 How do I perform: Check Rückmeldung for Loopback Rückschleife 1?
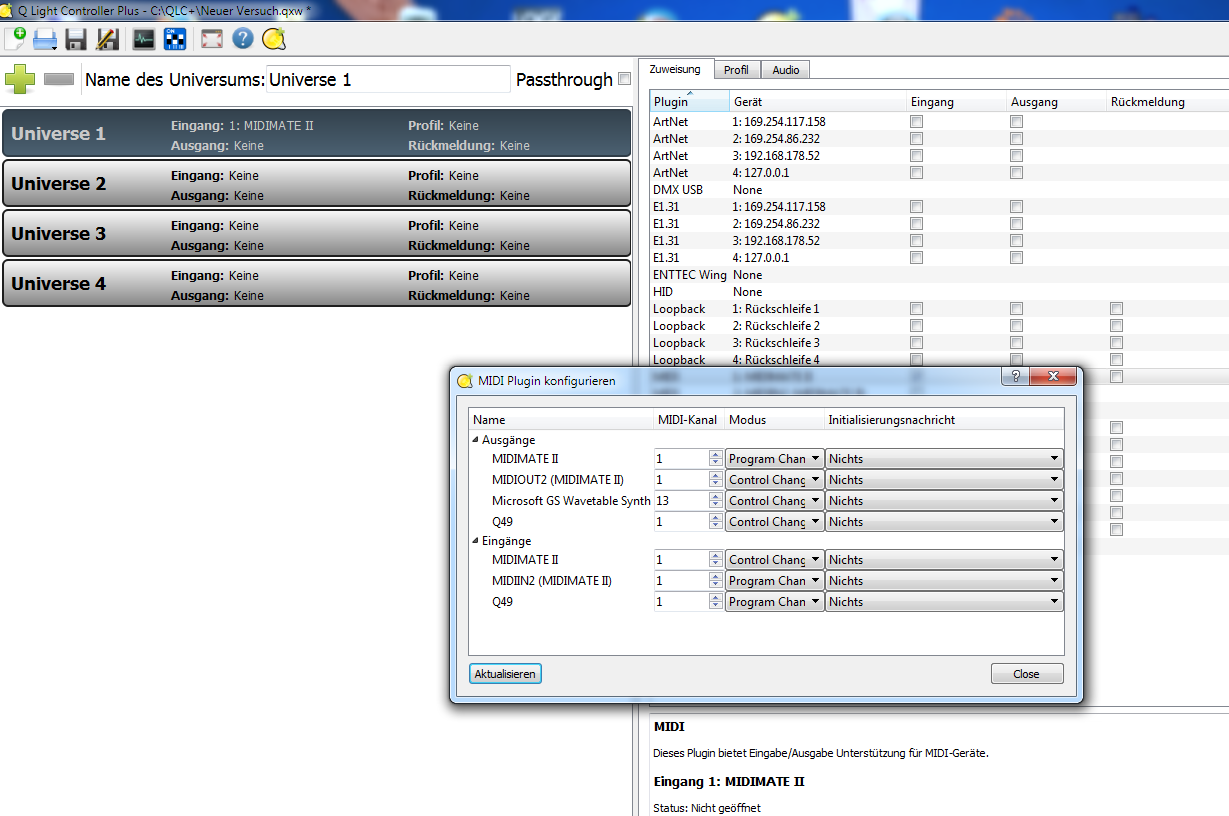click(1116, 309)
